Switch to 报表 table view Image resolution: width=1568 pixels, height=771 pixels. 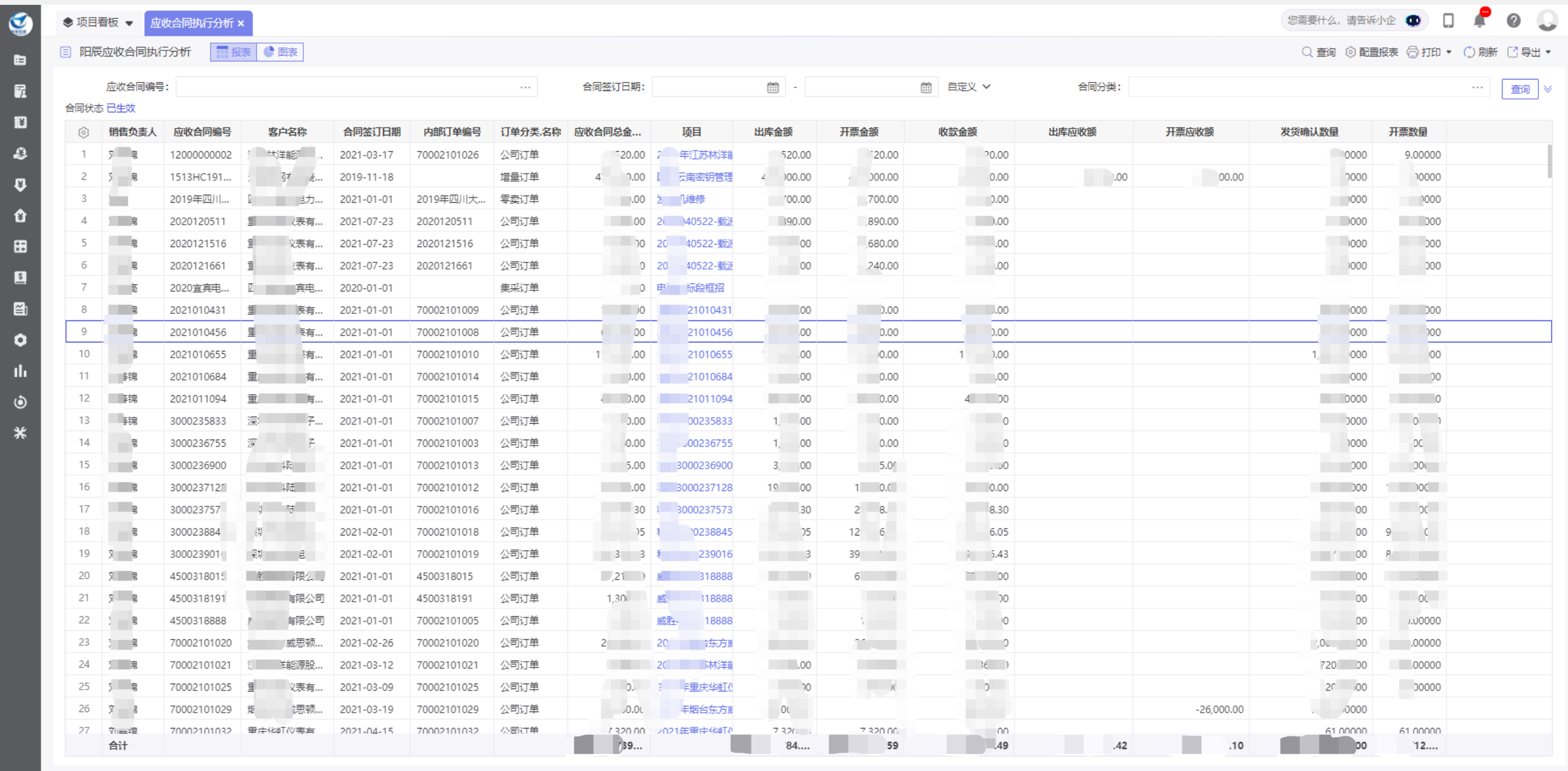[x=234, y=52]
